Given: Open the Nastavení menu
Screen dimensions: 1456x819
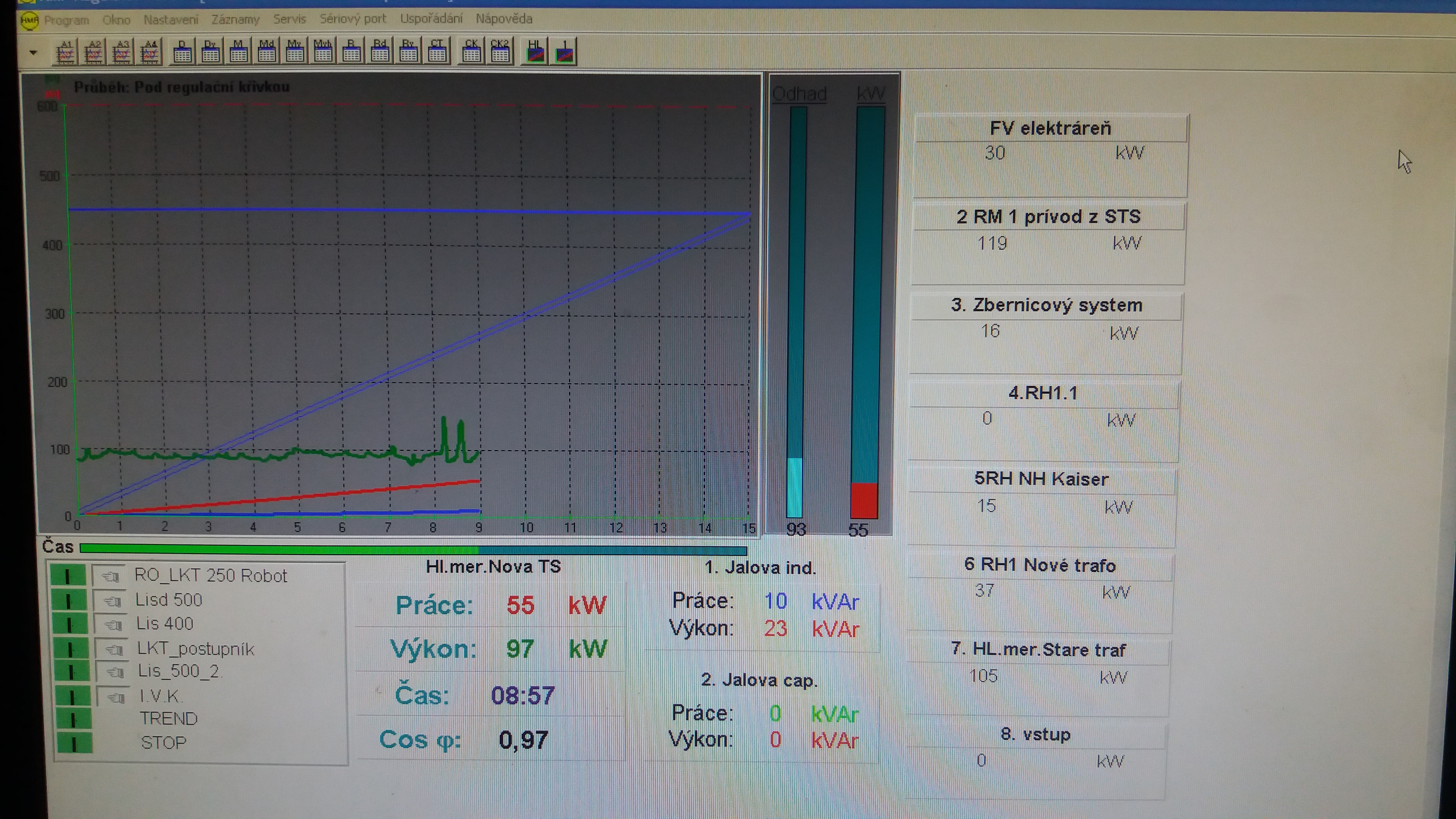Looking at the screenshot, I should click(x=171, y=20).
